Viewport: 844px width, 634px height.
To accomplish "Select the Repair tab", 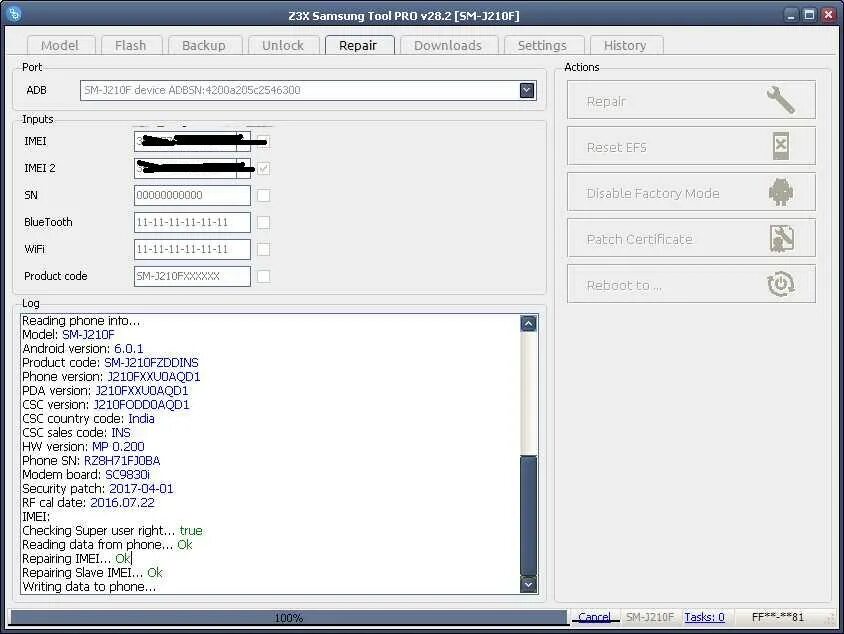I will click(358, 45).
